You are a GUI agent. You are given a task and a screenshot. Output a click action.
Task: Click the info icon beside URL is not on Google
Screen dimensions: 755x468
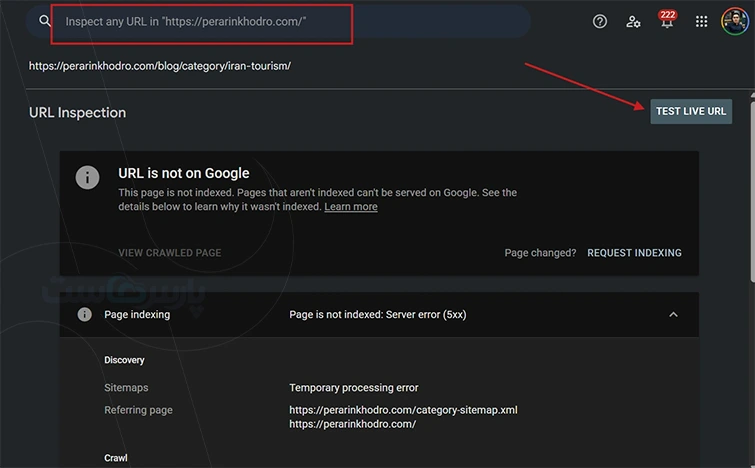[87, 178]
